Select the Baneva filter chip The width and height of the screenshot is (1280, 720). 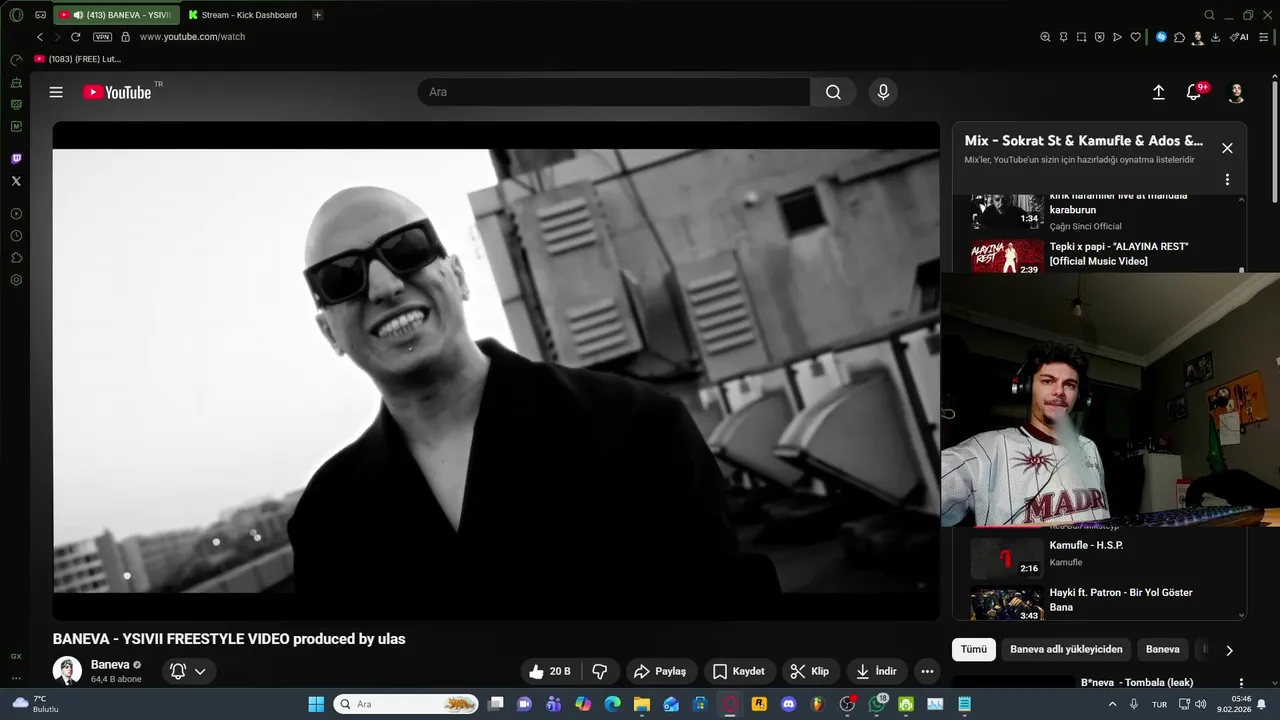(1162, 649)
